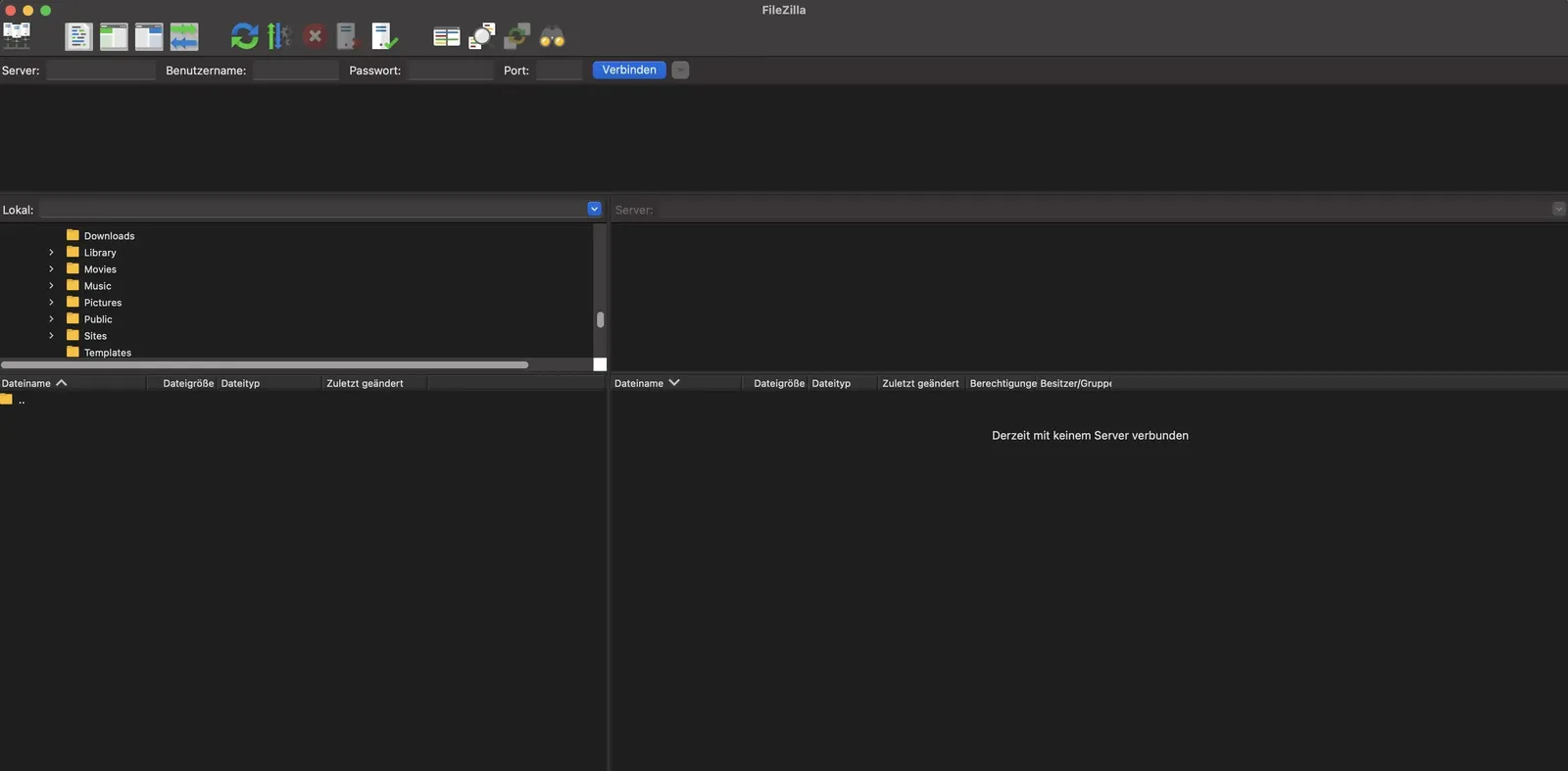
Task: Sort local files by Zuletzt geändert
Action: (375, 383)
